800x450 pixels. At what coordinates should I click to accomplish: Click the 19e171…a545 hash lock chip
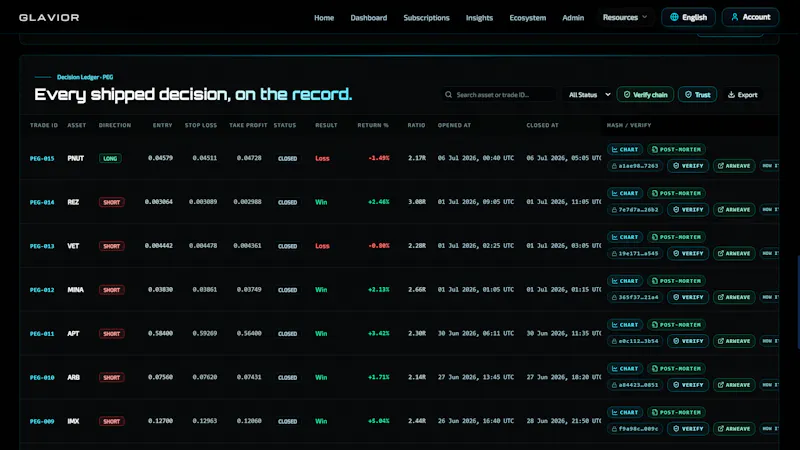635,254
